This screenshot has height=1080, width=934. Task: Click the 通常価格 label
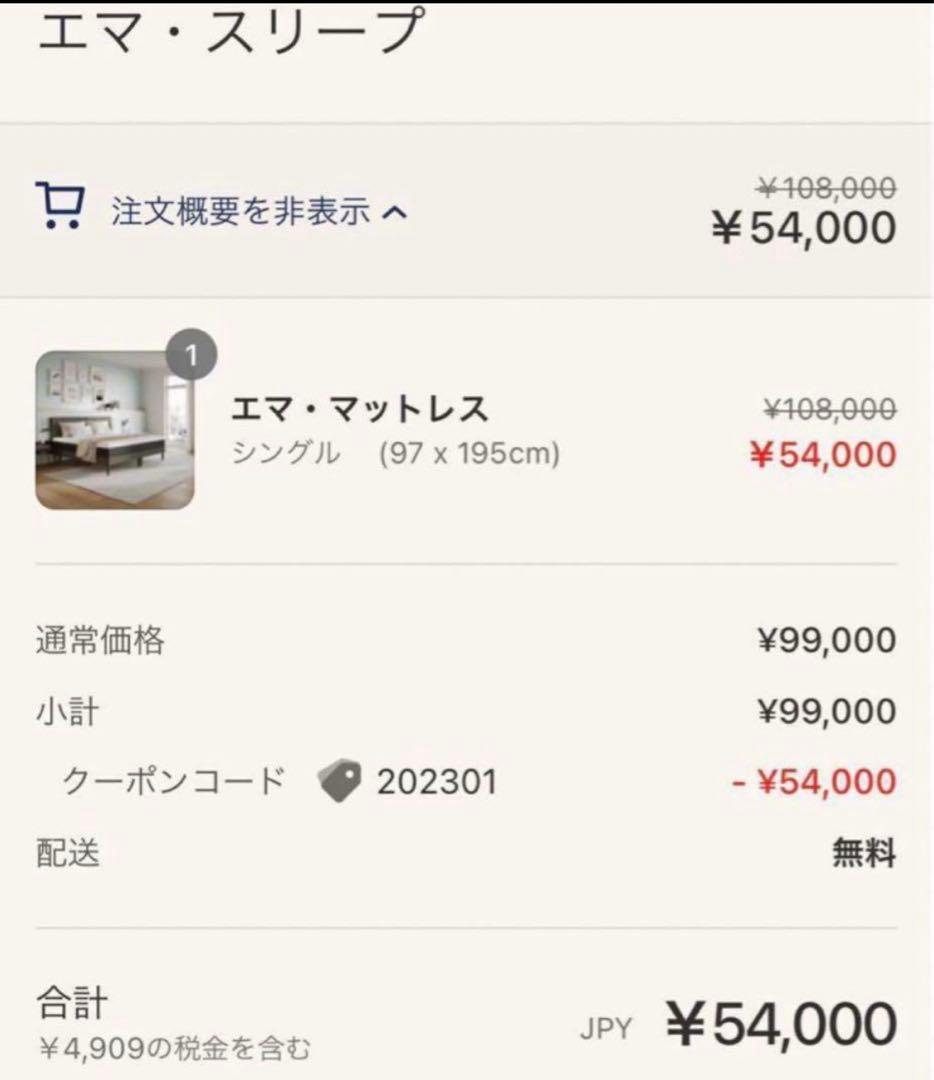tap(100, 640)
